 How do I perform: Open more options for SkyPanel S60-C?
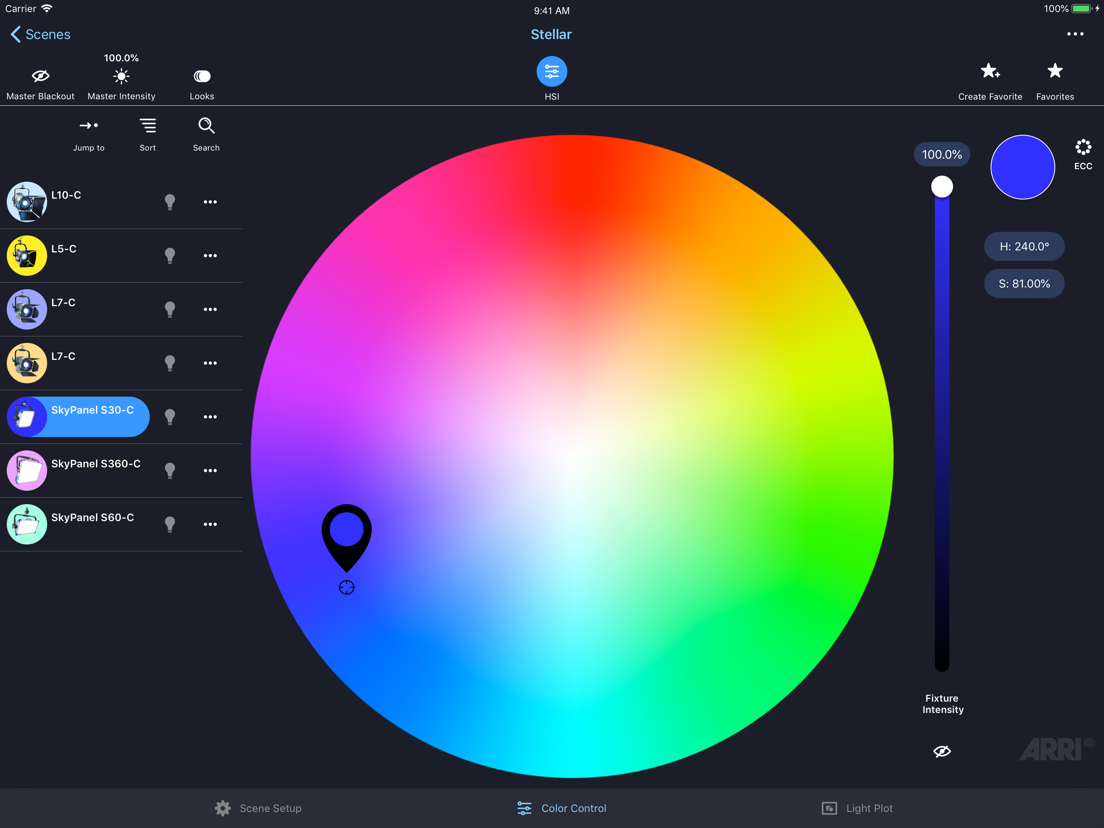point(210,524)
